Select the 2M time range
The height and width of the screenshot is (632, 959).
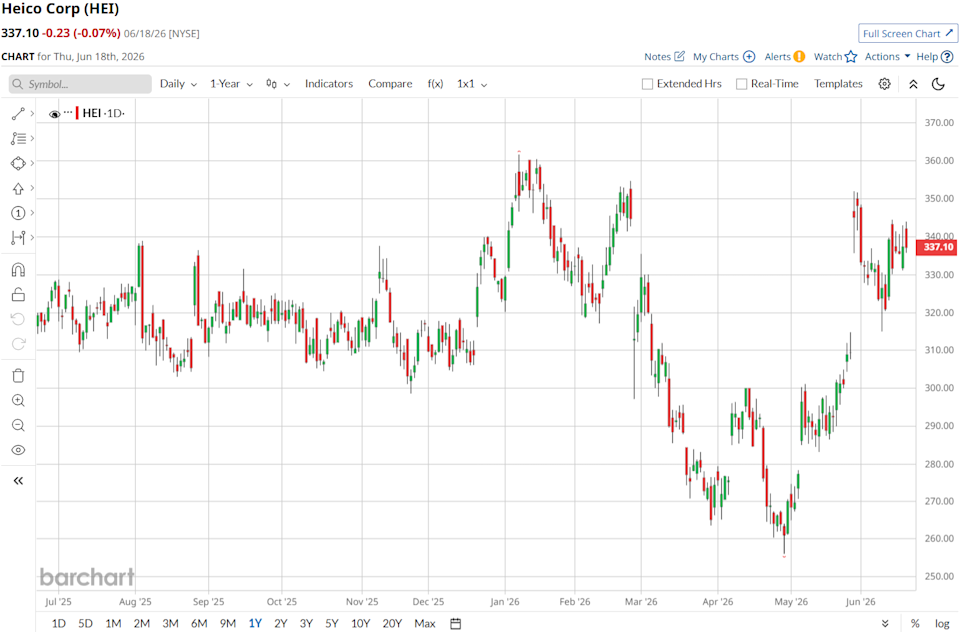point(142,623)
